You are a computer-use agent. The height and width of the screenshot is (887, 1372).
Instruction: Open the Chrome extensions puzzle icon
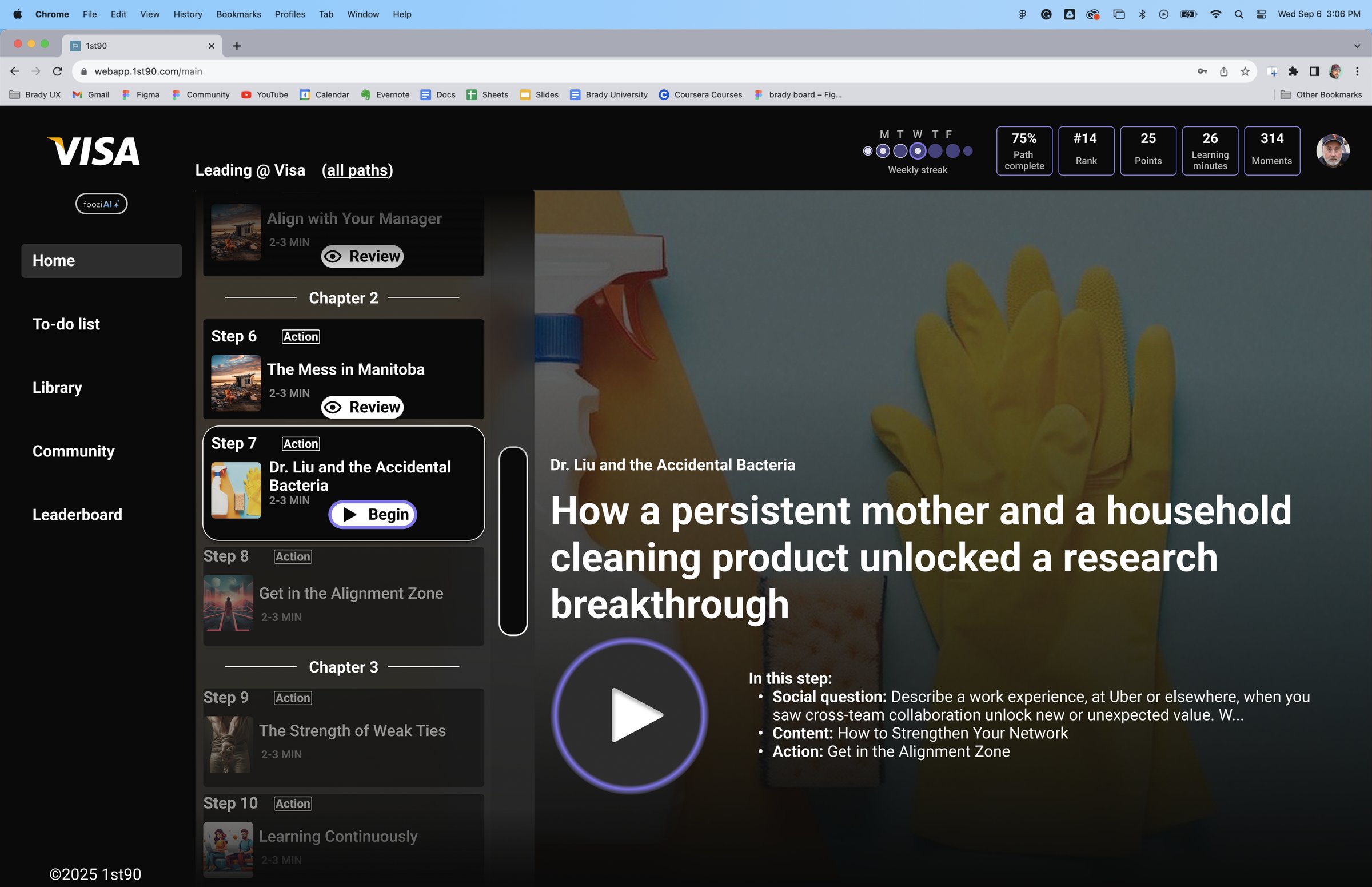(1293, 71)
